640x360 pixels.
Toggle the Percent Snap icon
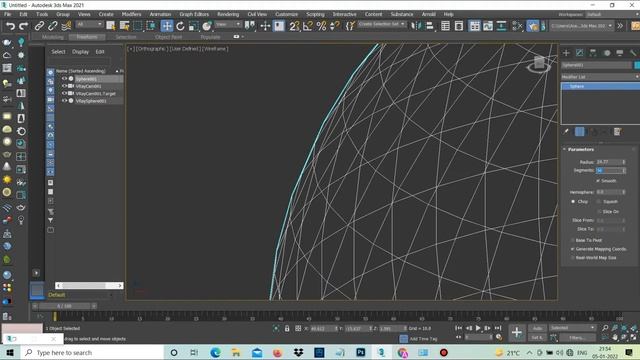(x=321, y=26)
